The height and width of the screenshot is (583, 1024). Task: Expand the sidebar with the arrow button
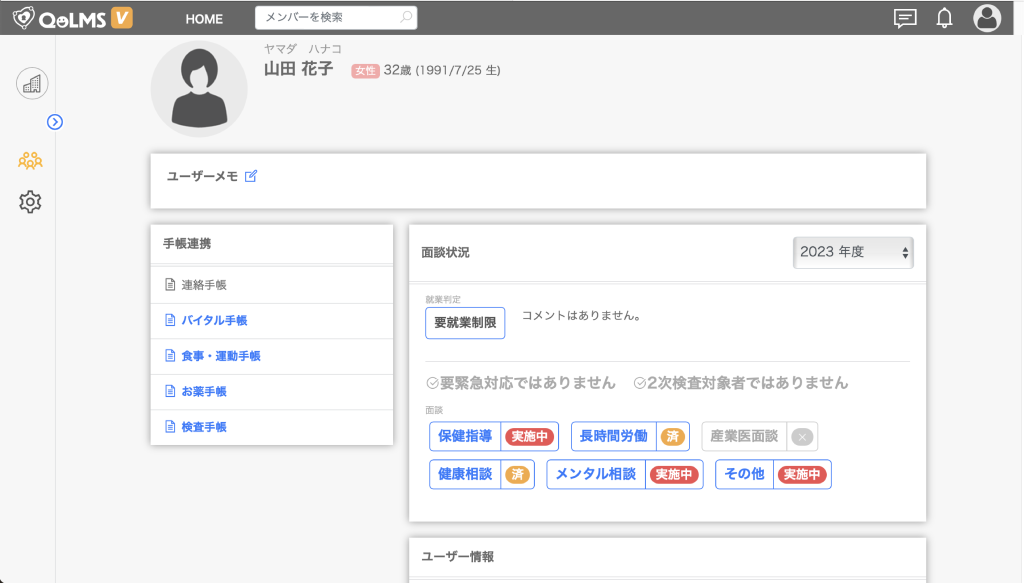pos(55,122)
